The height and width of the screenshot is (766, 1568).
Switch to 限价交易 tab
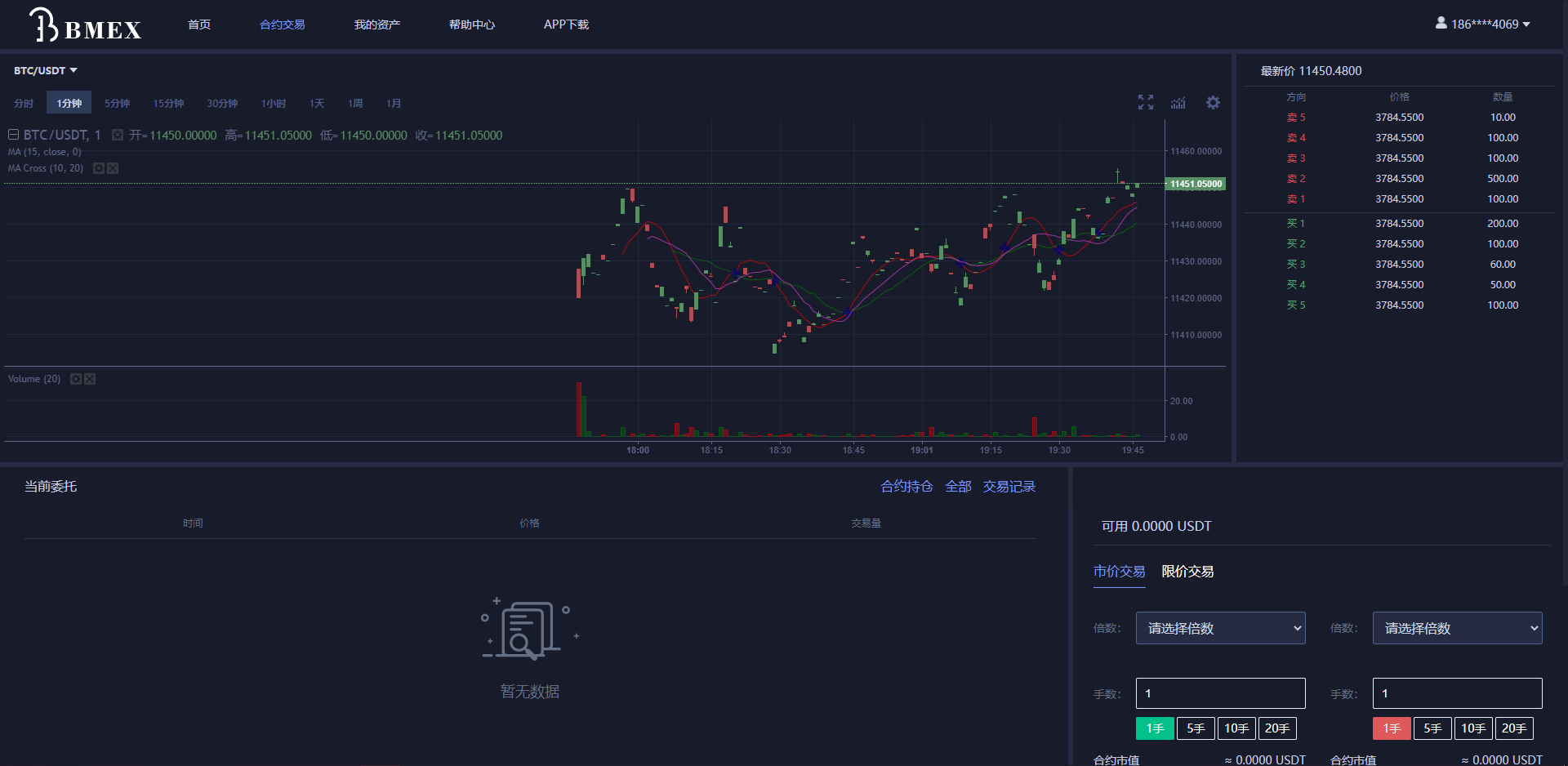pos(1187,572)
